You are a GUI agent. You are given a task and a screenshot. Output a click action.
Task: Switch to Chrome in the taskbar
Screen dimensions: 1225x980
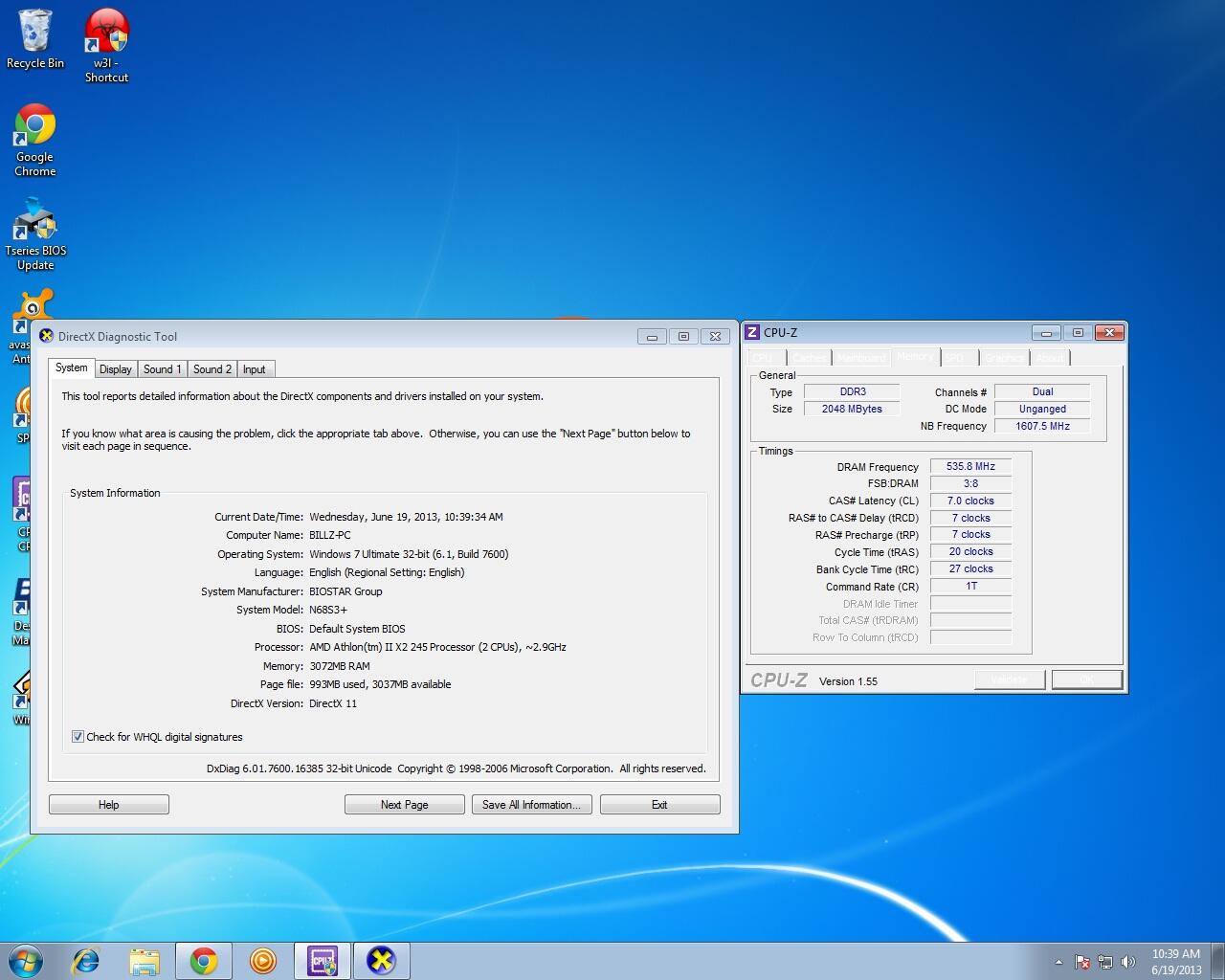[204, 961]
